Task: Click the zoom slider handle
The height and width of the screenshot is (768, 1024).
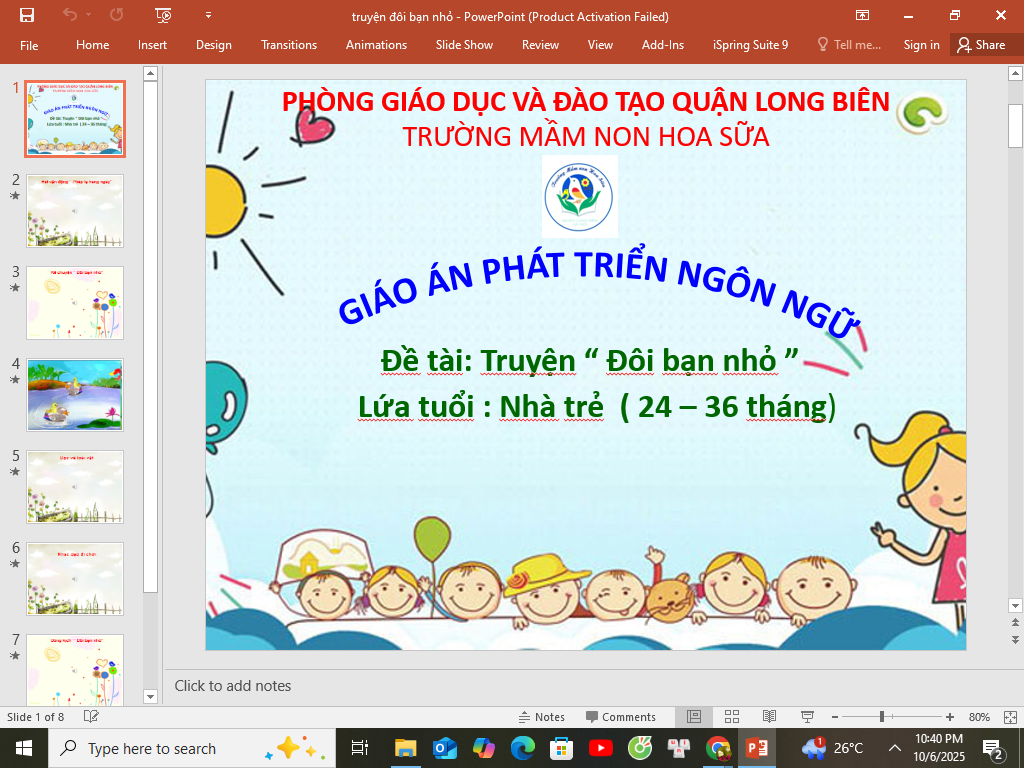Action: (x=881, y=717)
